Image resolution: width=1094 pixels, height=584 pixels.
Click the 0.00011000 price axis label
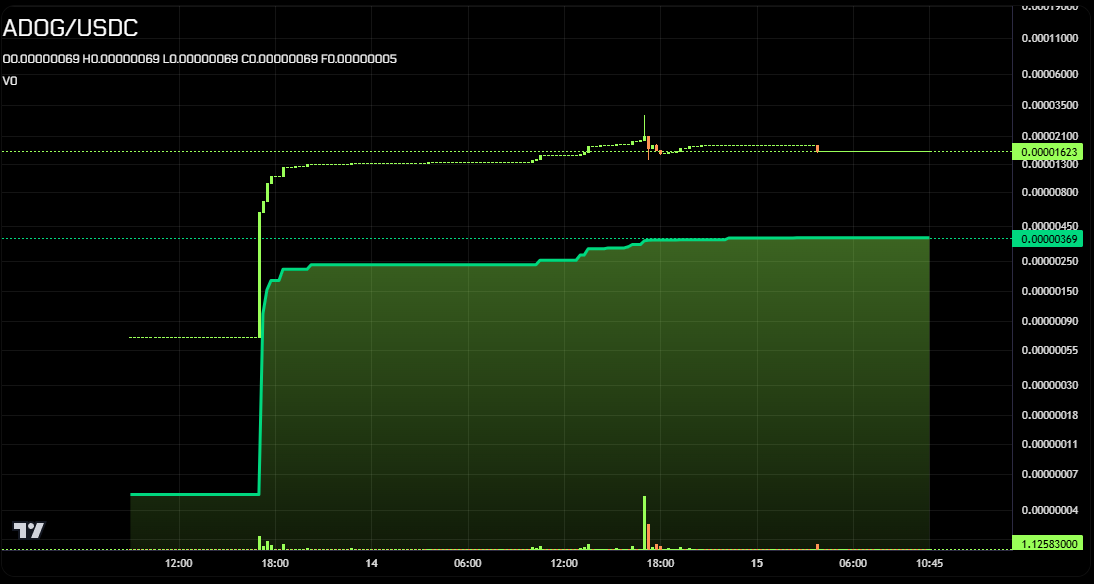[1049, 38]
